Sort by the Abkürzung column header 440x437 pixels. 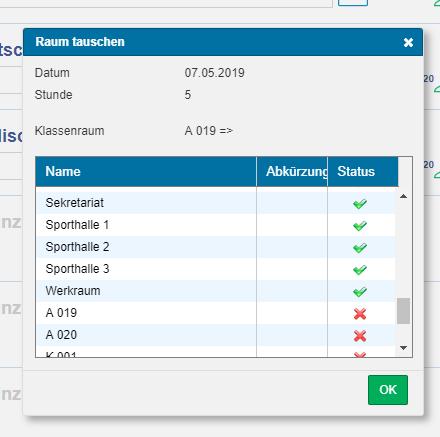292,172
